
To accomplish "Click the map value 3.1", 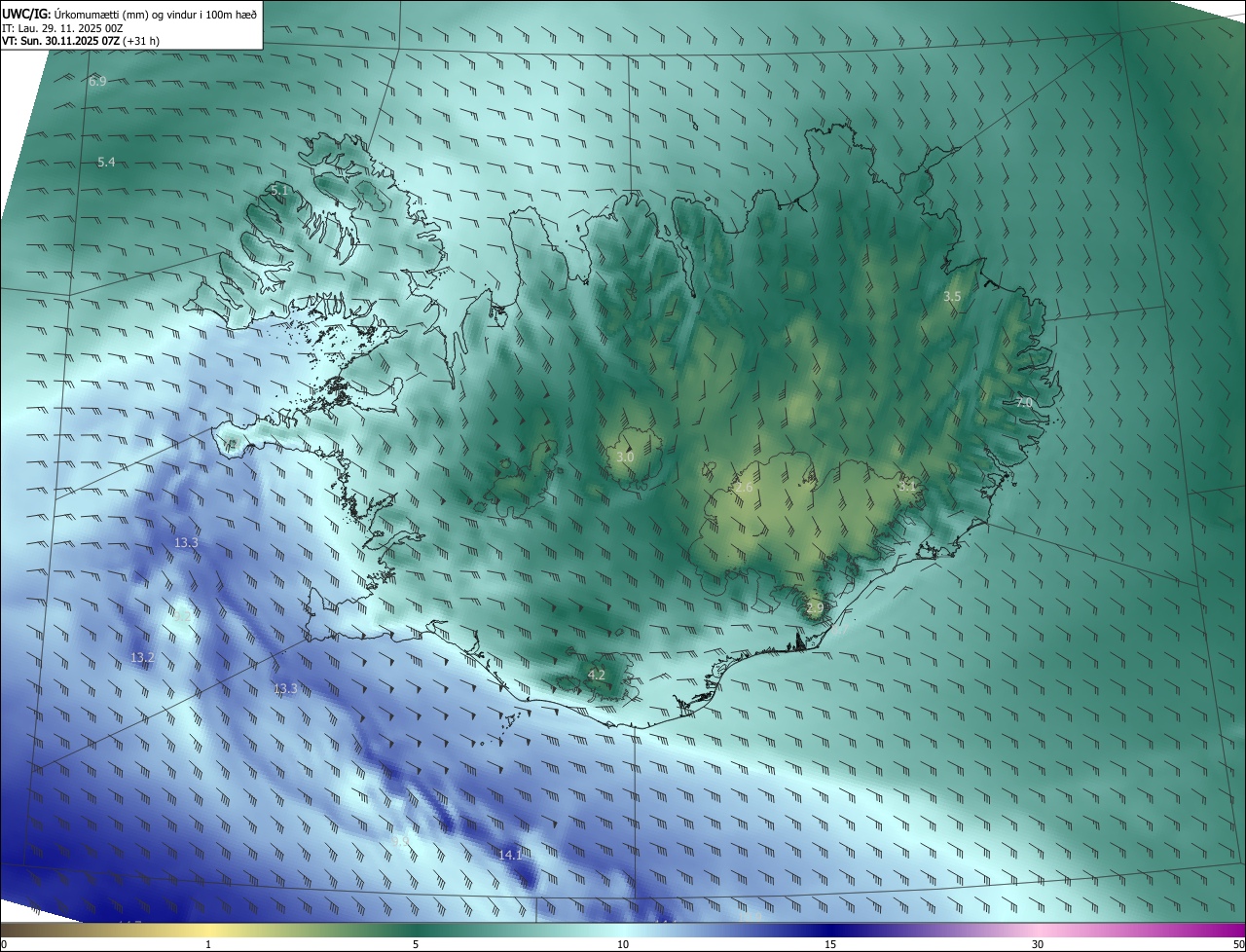I will [x=907, y=485].
